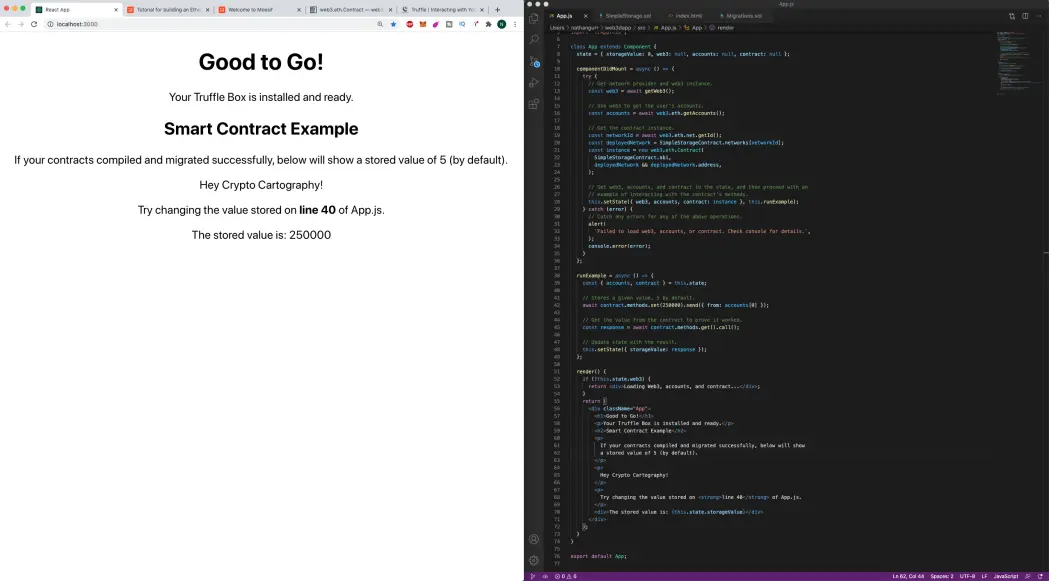Open the Chrome Extensions puzzle icon

[488, 24]
